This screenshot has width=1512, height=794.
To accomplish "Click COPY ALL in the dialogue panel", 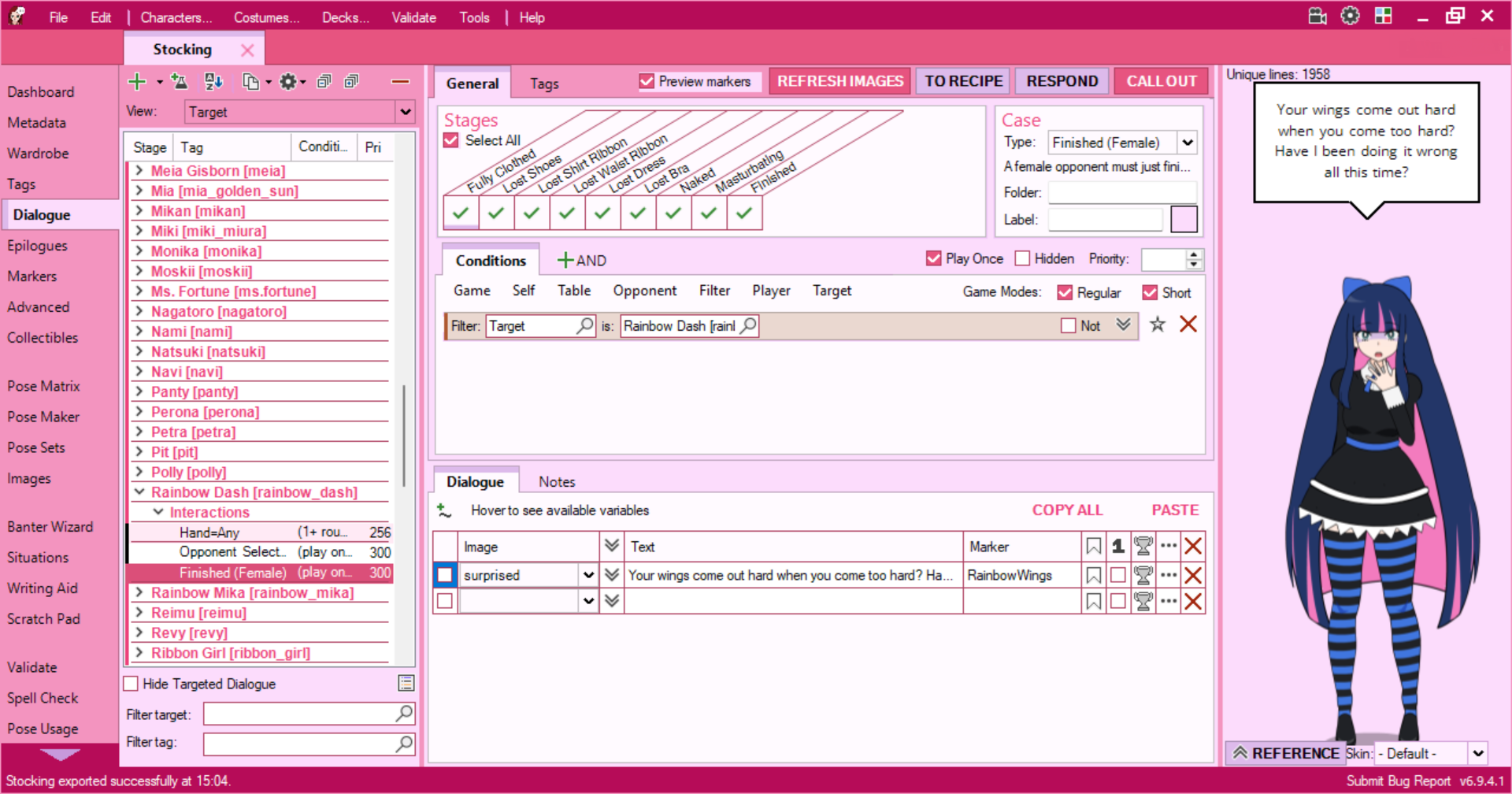I will pyautogui.click(x=1068, y=510).
